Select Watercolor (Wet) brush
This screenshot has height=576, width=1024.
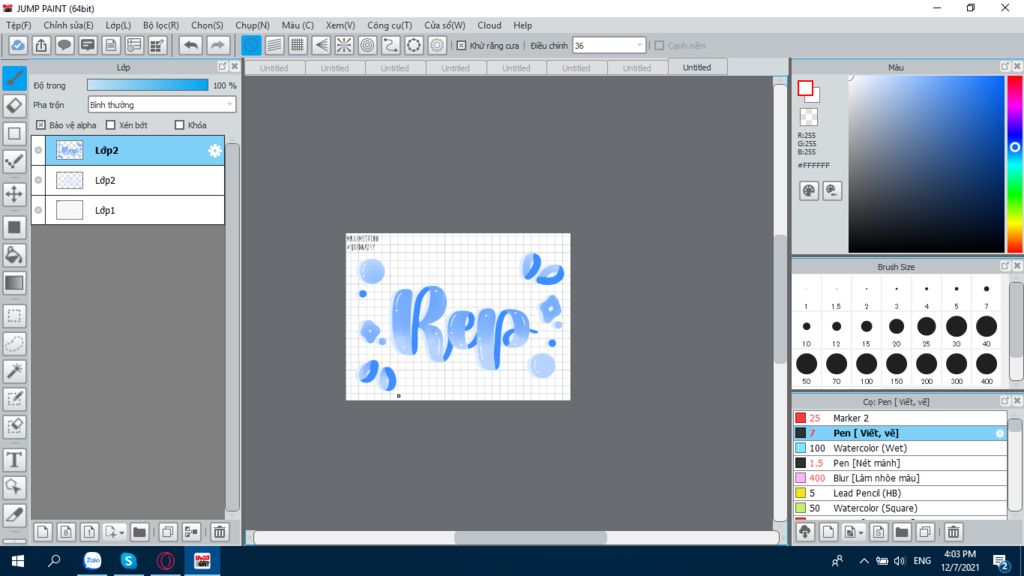[x=900, y=448]
